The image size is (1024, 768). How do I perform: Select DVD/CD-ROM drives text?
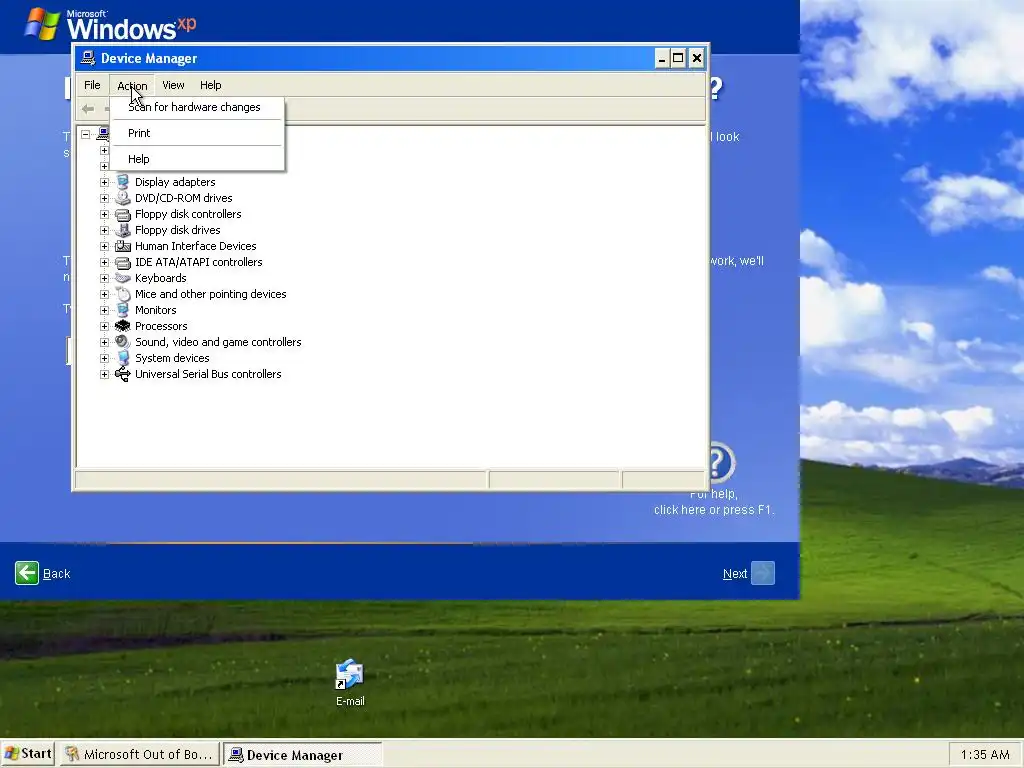pyautogui.click(x=184, y=198)
